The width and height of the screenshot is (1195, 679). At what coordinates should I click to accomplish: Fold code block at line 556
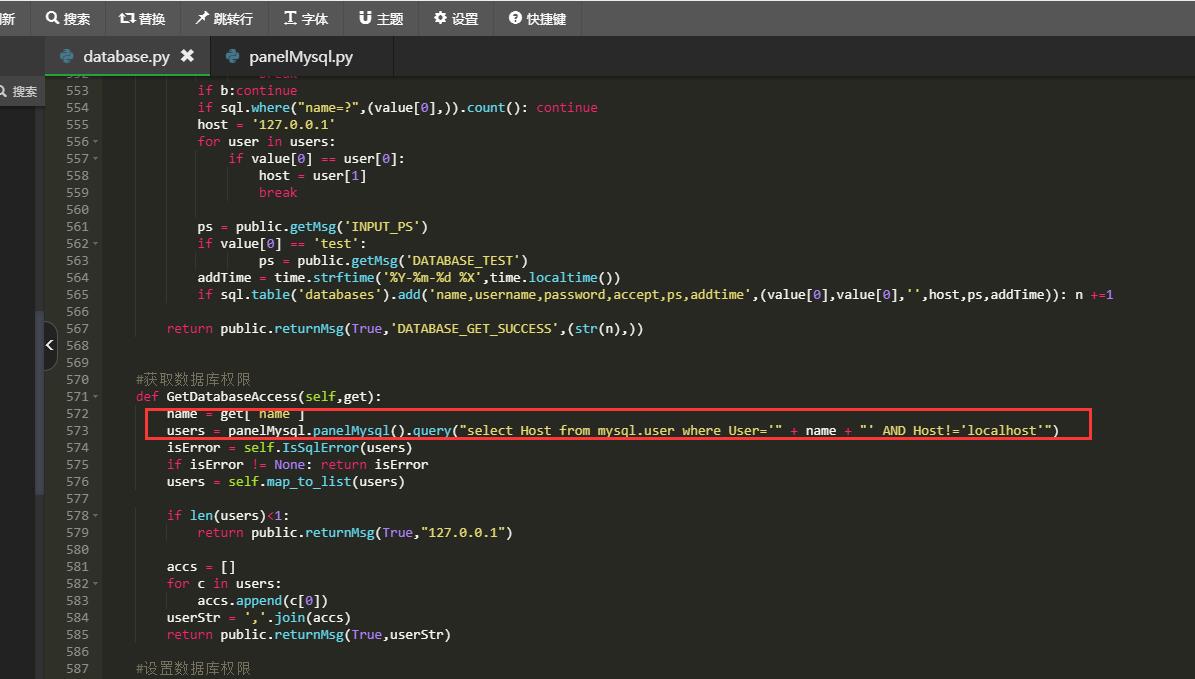click(95, 142)
